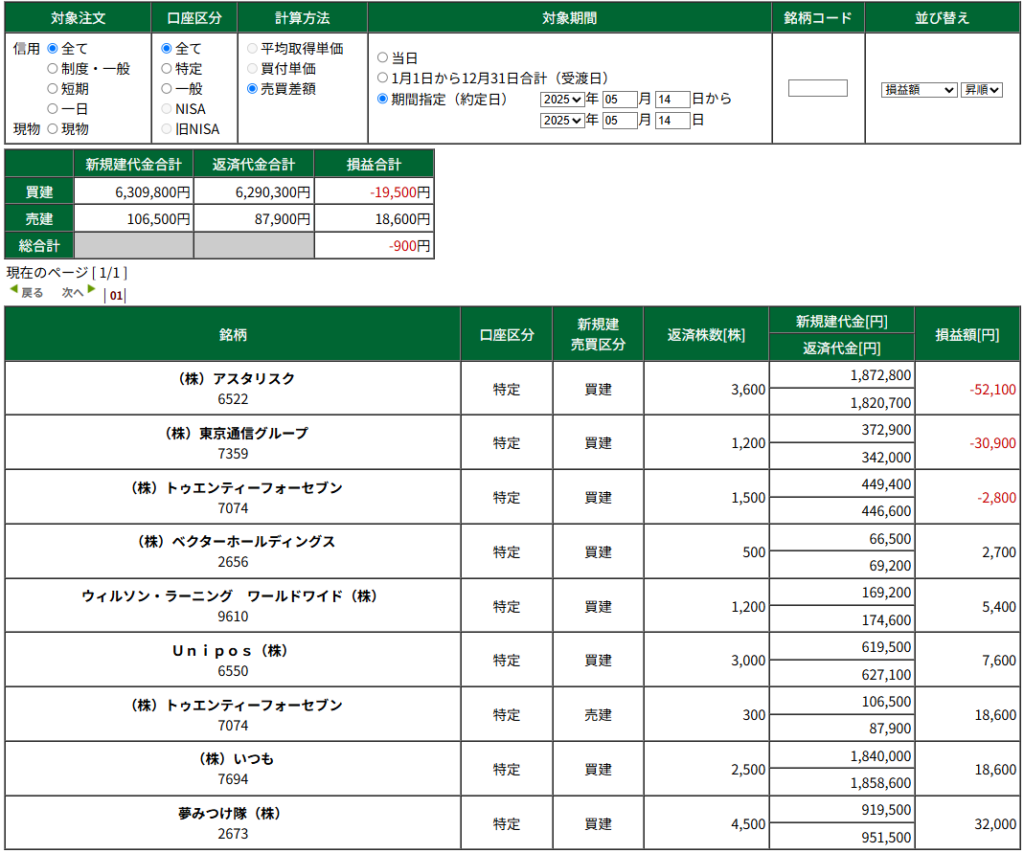
Task: Click ベクターホールディングス stock name
Action: [233, 541]
